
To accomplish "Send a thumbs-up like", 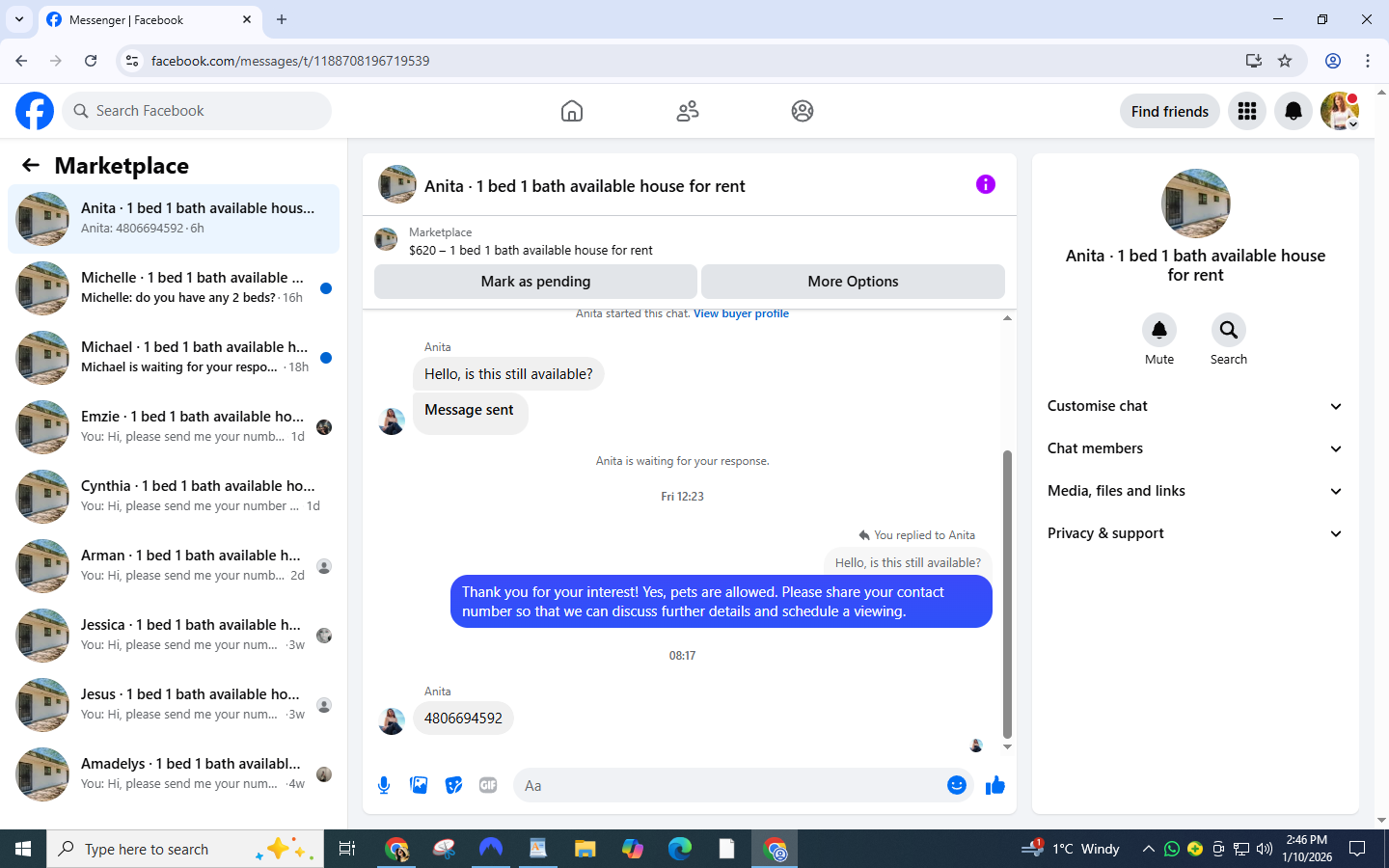I will [x=995, y=785].
